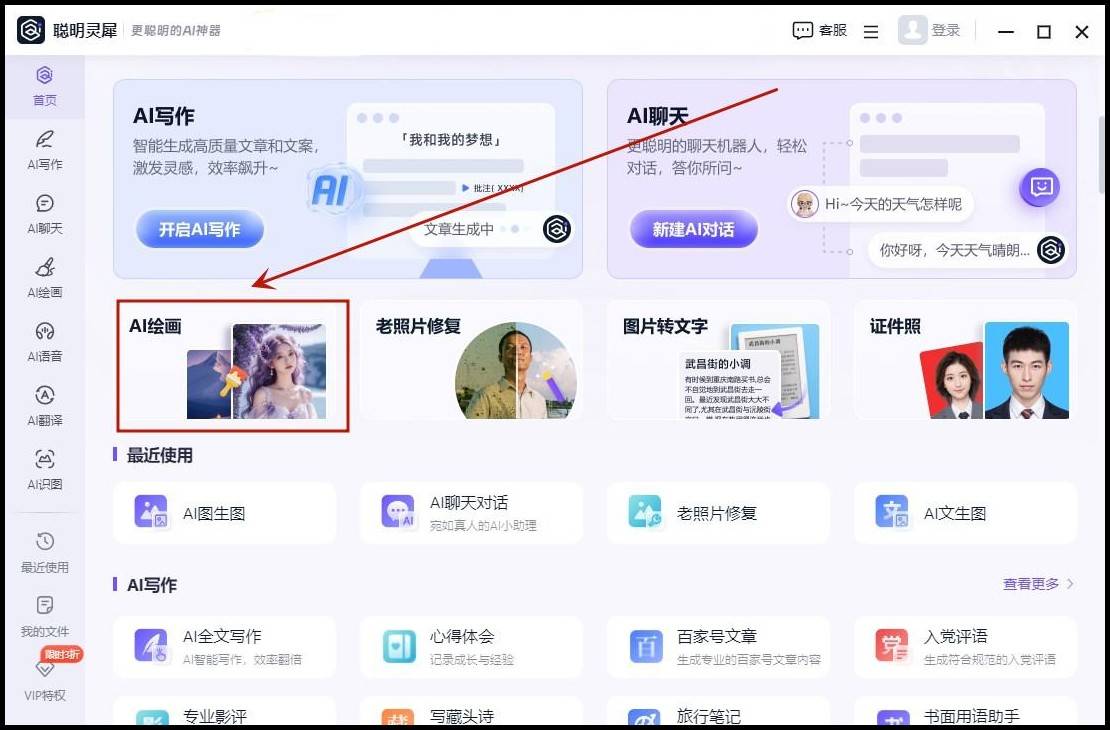Open 我的文件 in the left sidebar
This screenshot has width=1110, height=730.
click(44, 617)
